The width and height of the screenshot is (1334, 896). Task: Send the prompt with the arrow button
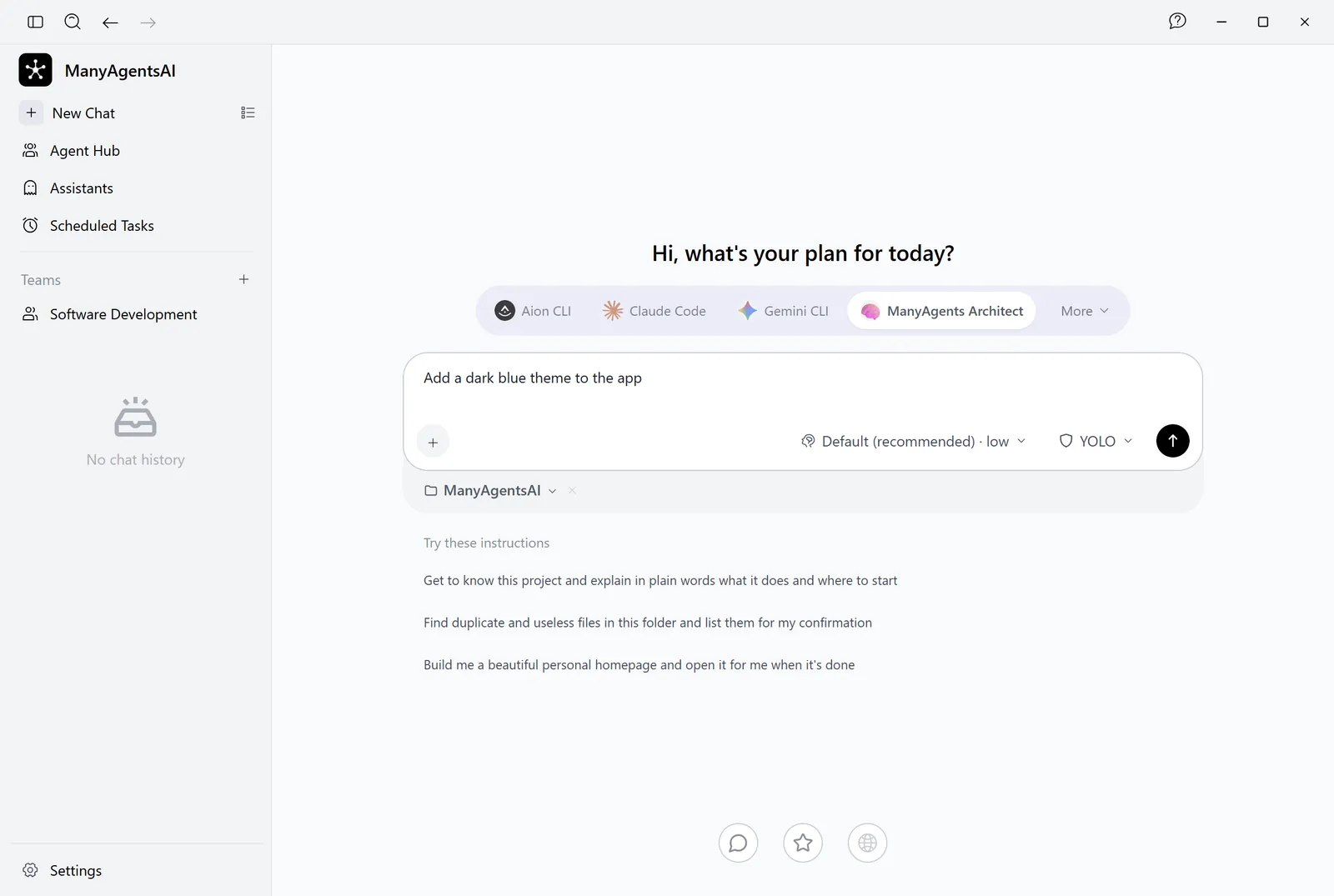(1172, 441)
